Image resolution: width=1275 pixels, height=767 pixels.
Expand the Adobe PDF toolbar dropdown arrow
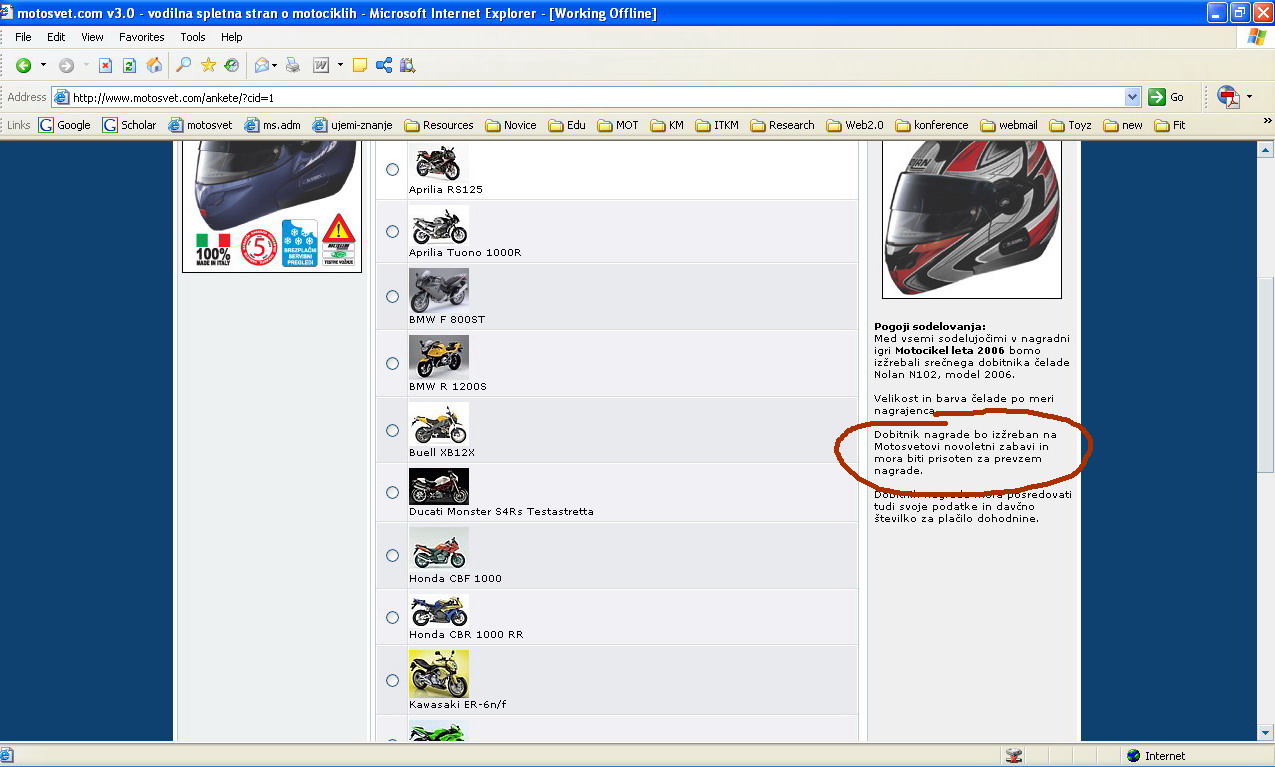point(1251,98)
